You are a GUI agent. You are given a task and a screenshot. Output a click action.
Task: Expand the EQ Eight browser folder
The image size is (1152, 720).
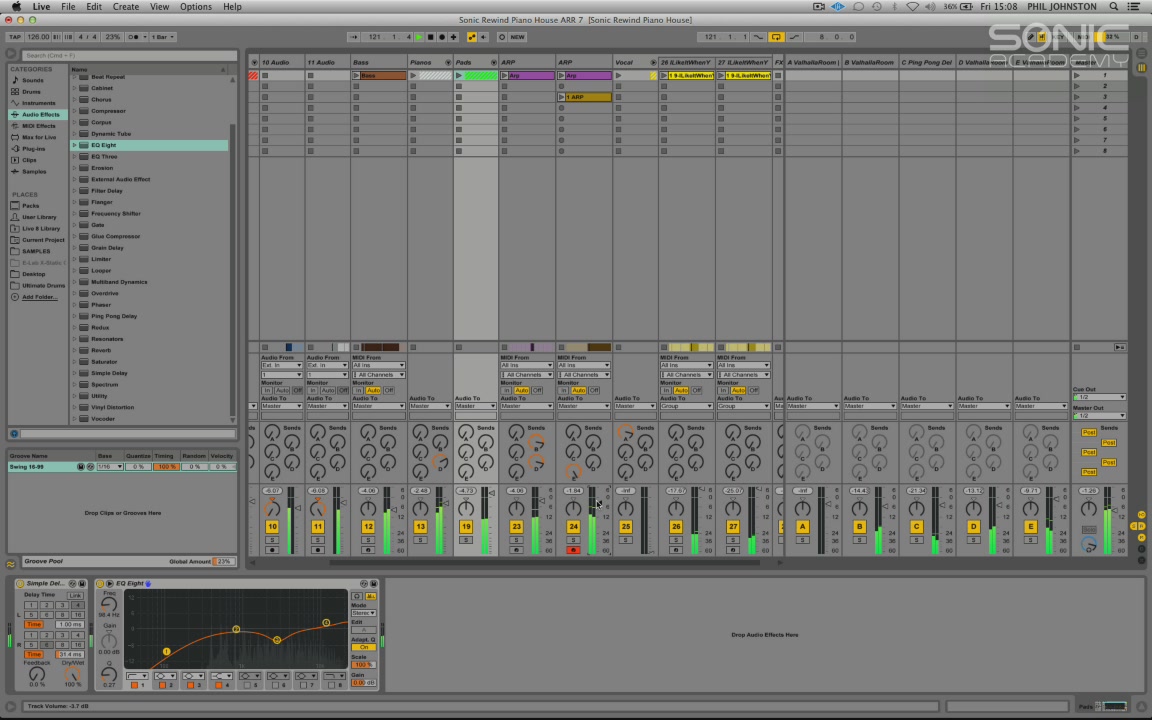coord(74,145)
